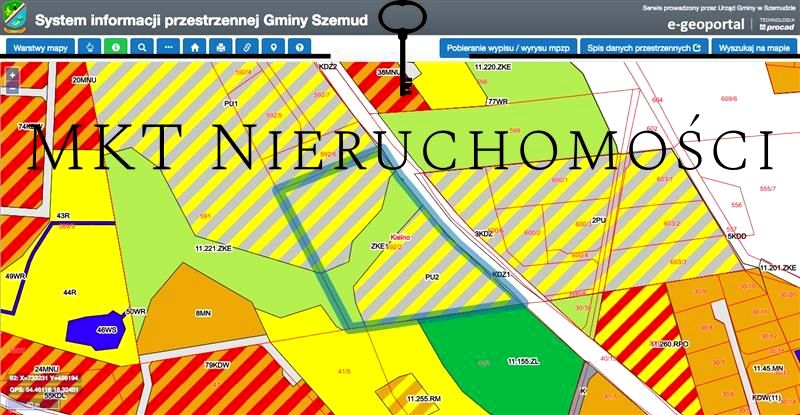The height and width of the screenshot is (415, 800).
Task: Toggle the green info identify tool
Action: tap(117, 47)
